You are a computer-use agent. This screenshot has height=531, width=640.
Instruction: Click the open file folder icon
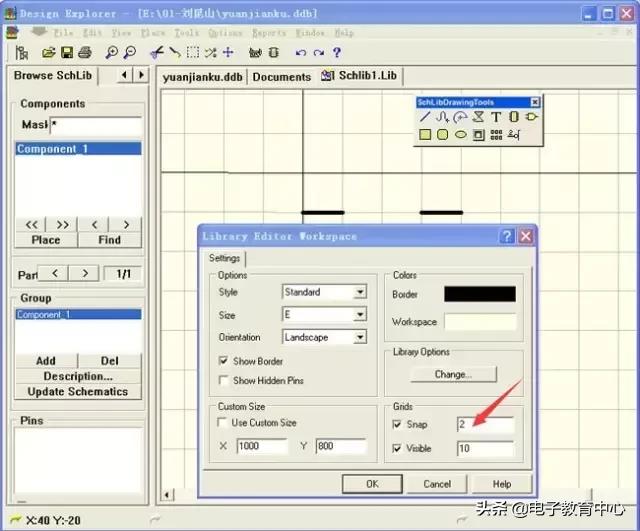coord(49,52)
